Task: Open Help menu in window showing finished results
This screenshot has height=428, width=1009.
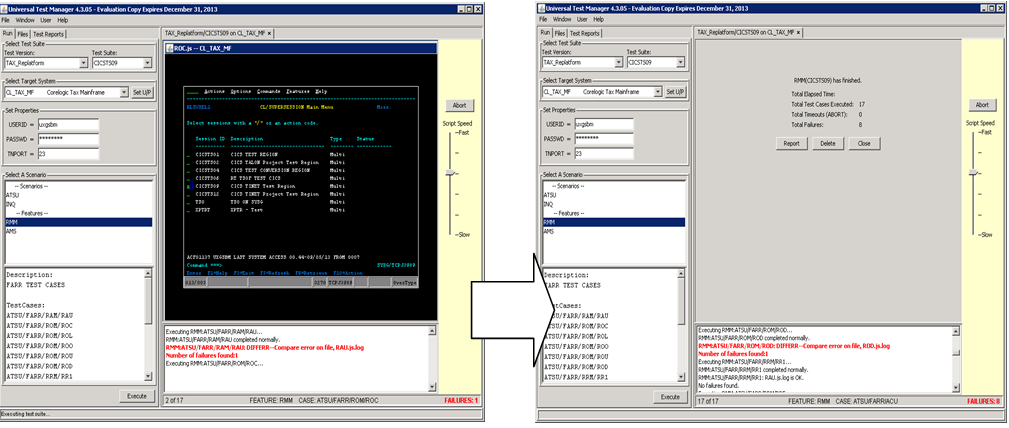Action: pyautogui.click(x=598, y=19)
